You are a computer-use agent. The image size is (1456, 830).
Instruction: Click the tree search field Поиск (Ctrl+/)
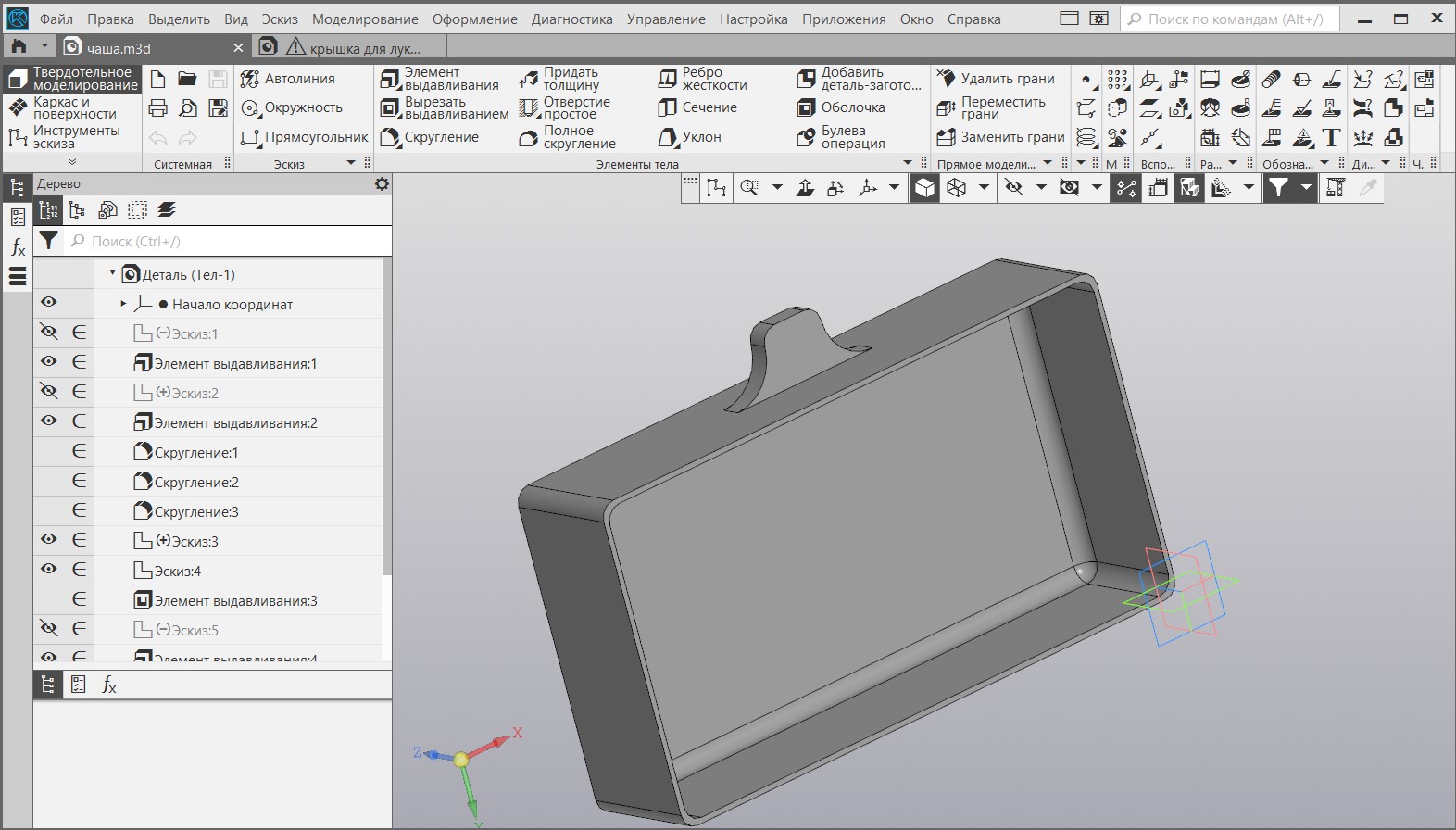pos(232,242)
